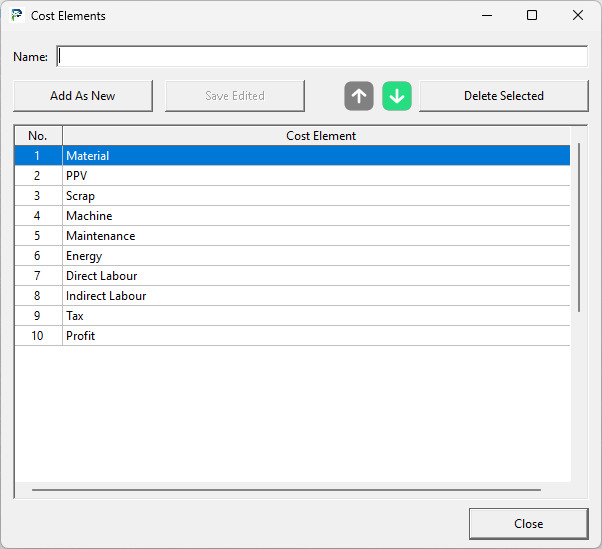This screenshot has height=549, width=602.
Task: Select the Energy cost element row
Action: 292,255
